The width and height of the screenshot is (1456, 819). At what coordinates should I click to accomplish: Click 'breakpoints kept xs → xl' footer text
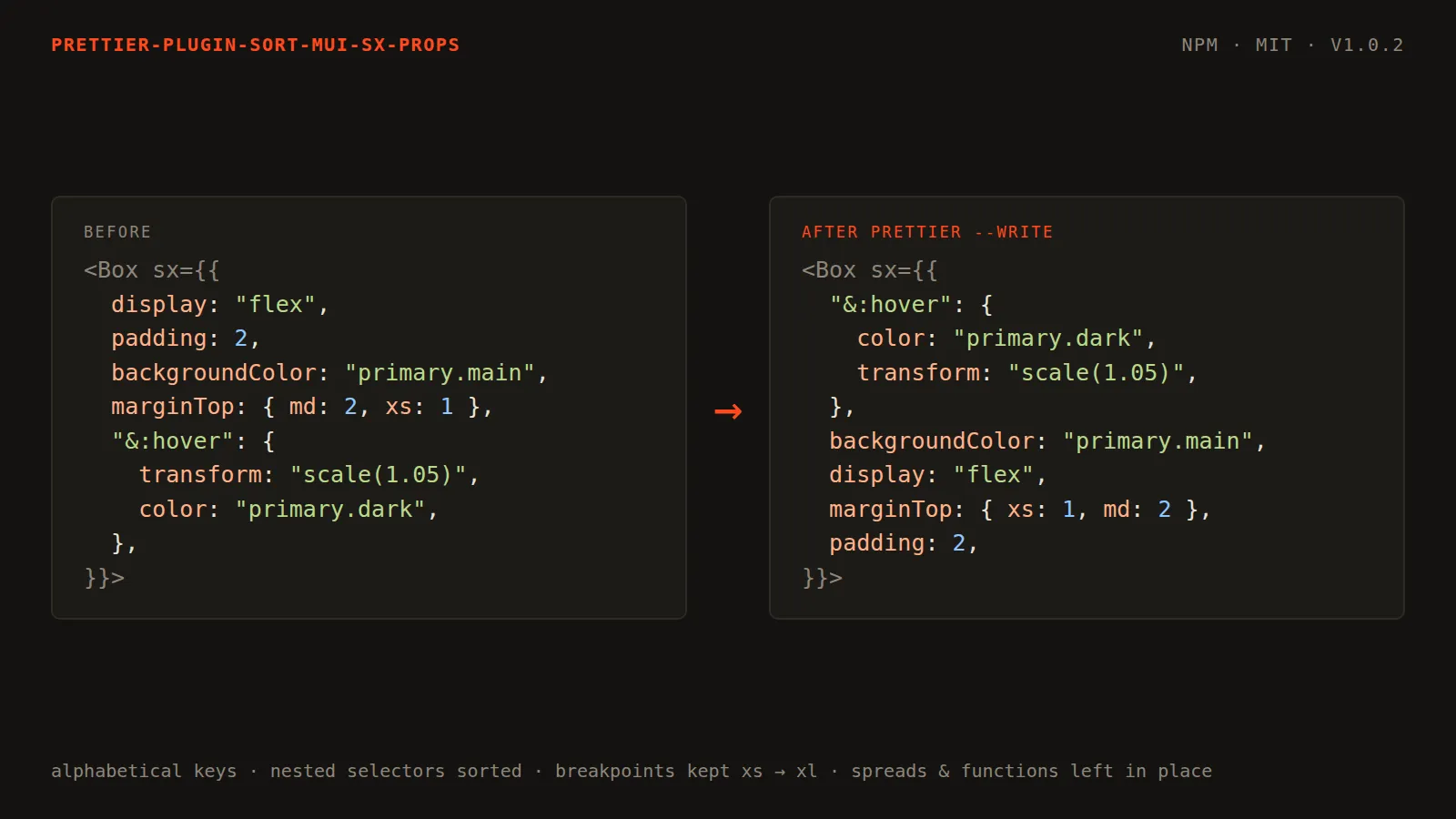point(686,771)
